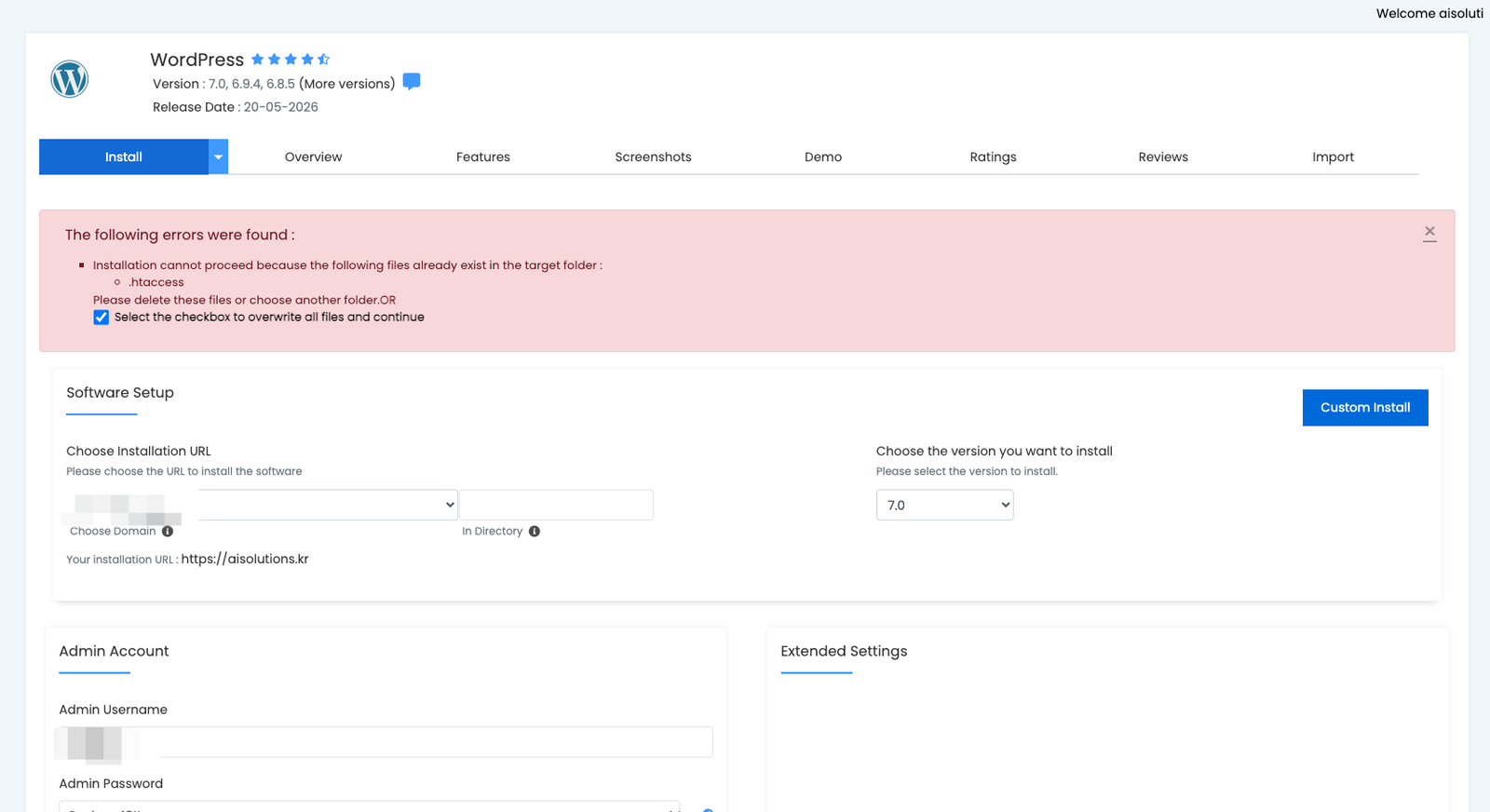This screenshot has width=1490, height=812.
Task: Click the Software Setup heading
Action: (x=120, y=393)
